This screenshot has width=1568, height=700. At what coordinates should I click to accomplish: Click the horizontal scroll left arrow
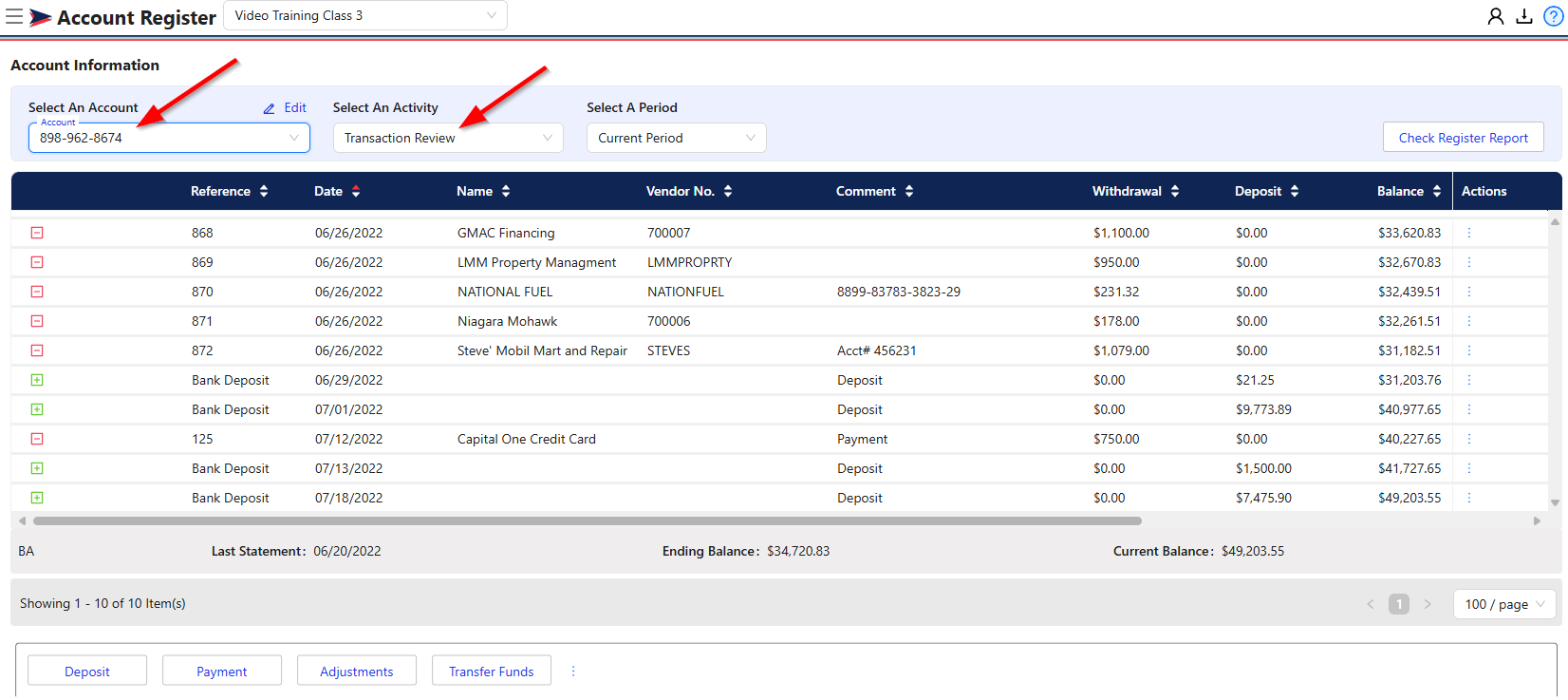pos(23,520)
